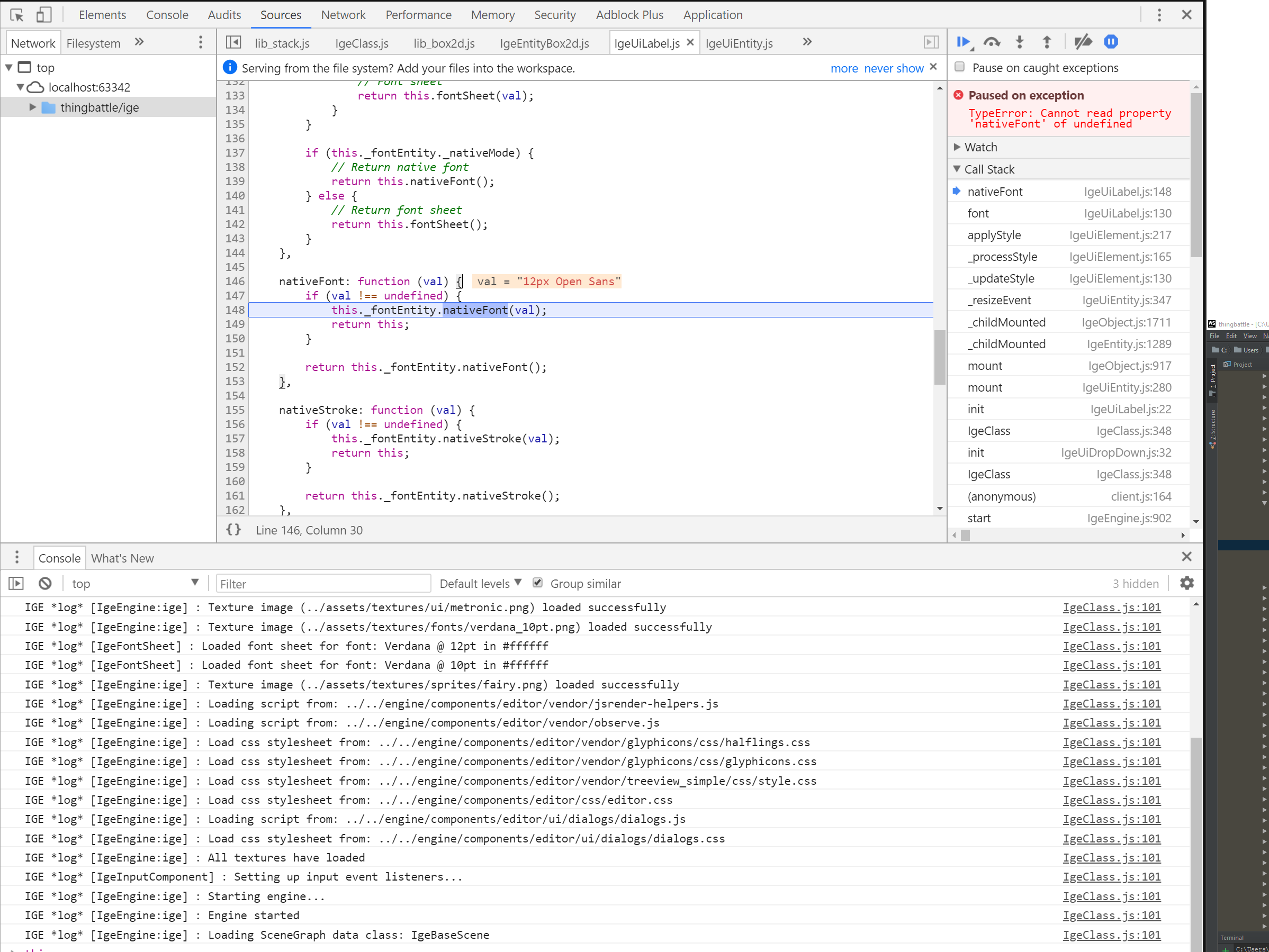Viewport: 1269px width, 952px height.
Task: Select _resizeEvent call stack frame
Action: click(x=1068, y=300)
